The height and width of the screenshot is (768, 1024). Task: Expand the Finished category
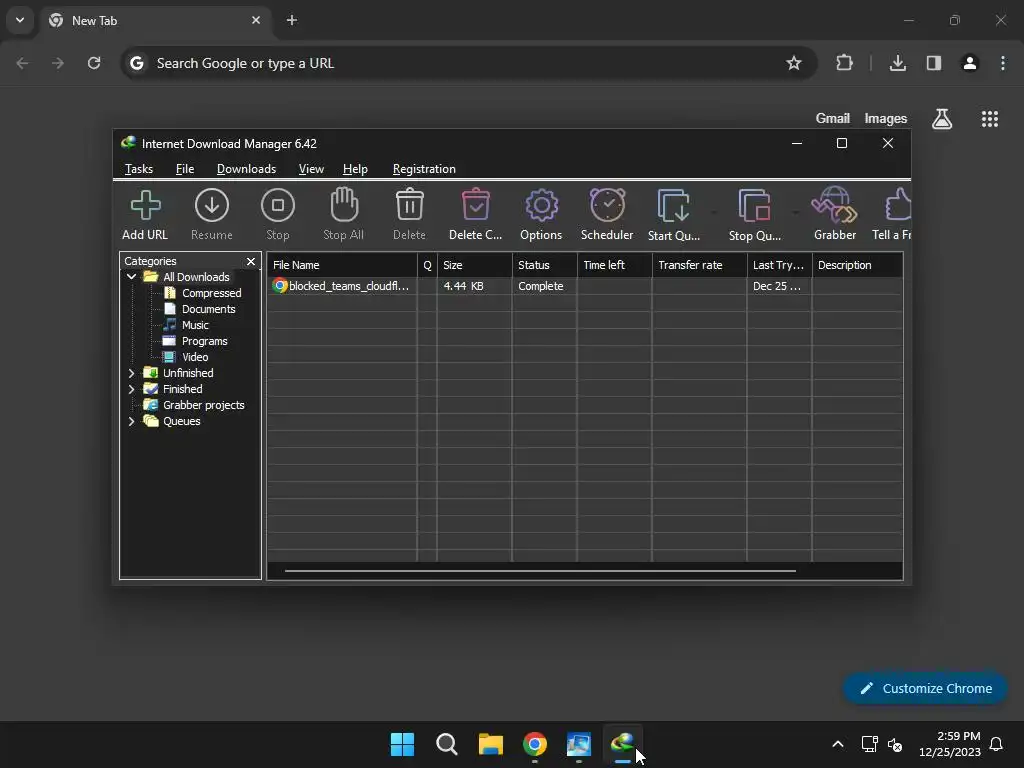click(131, 389)
